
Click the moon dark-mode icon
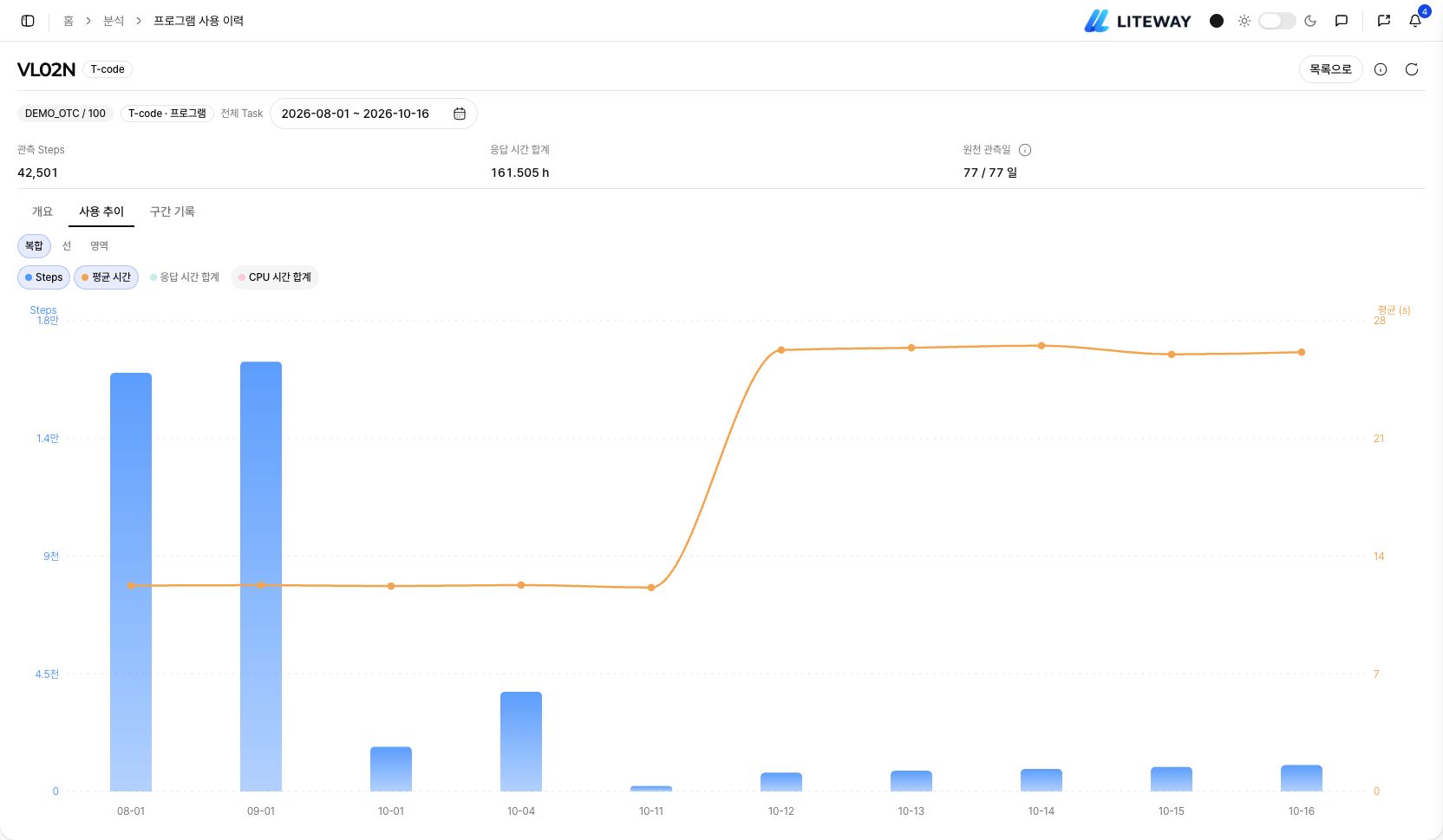click(1310, 21)
